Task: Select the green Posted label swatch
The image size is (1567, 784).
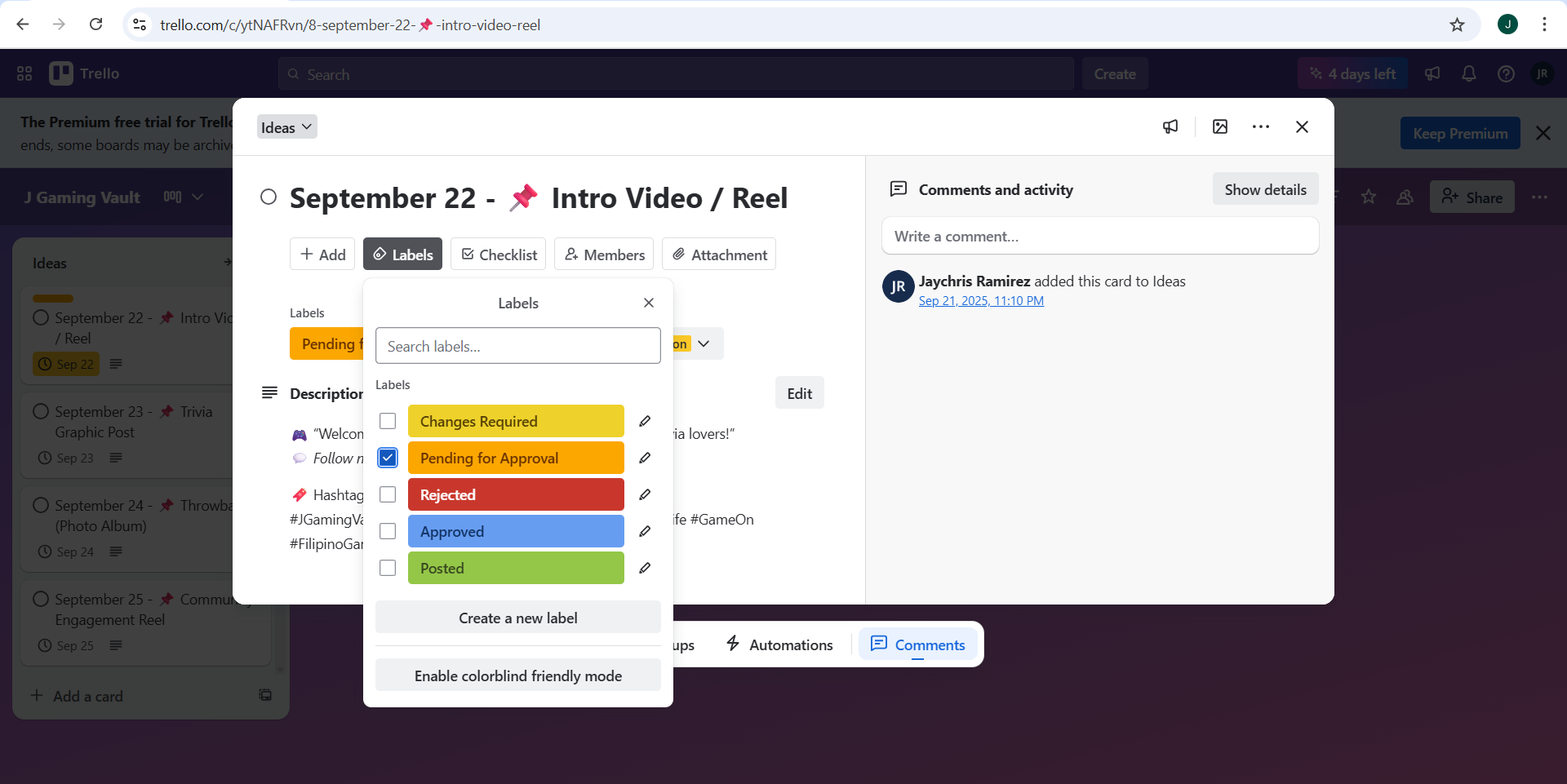Action: pyautogui.click(x=516, y=568)
